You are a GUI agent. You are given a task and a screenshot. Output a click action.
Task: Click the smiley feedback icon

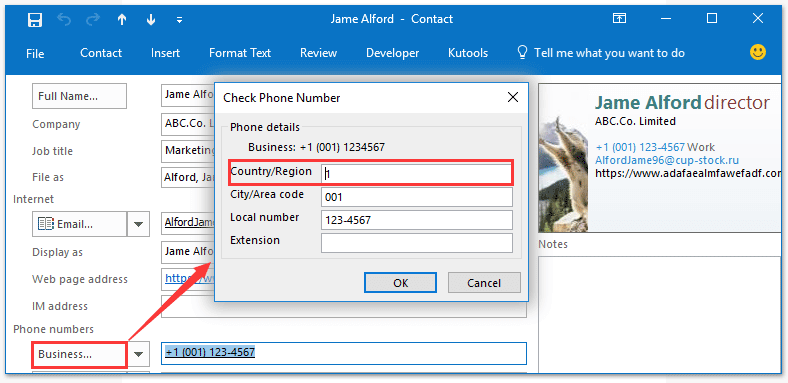coord(758,52)
